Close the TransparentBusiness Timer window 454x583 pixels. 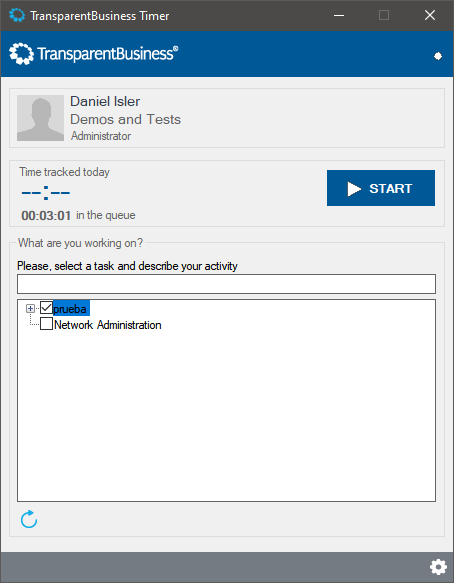(430, 16)
